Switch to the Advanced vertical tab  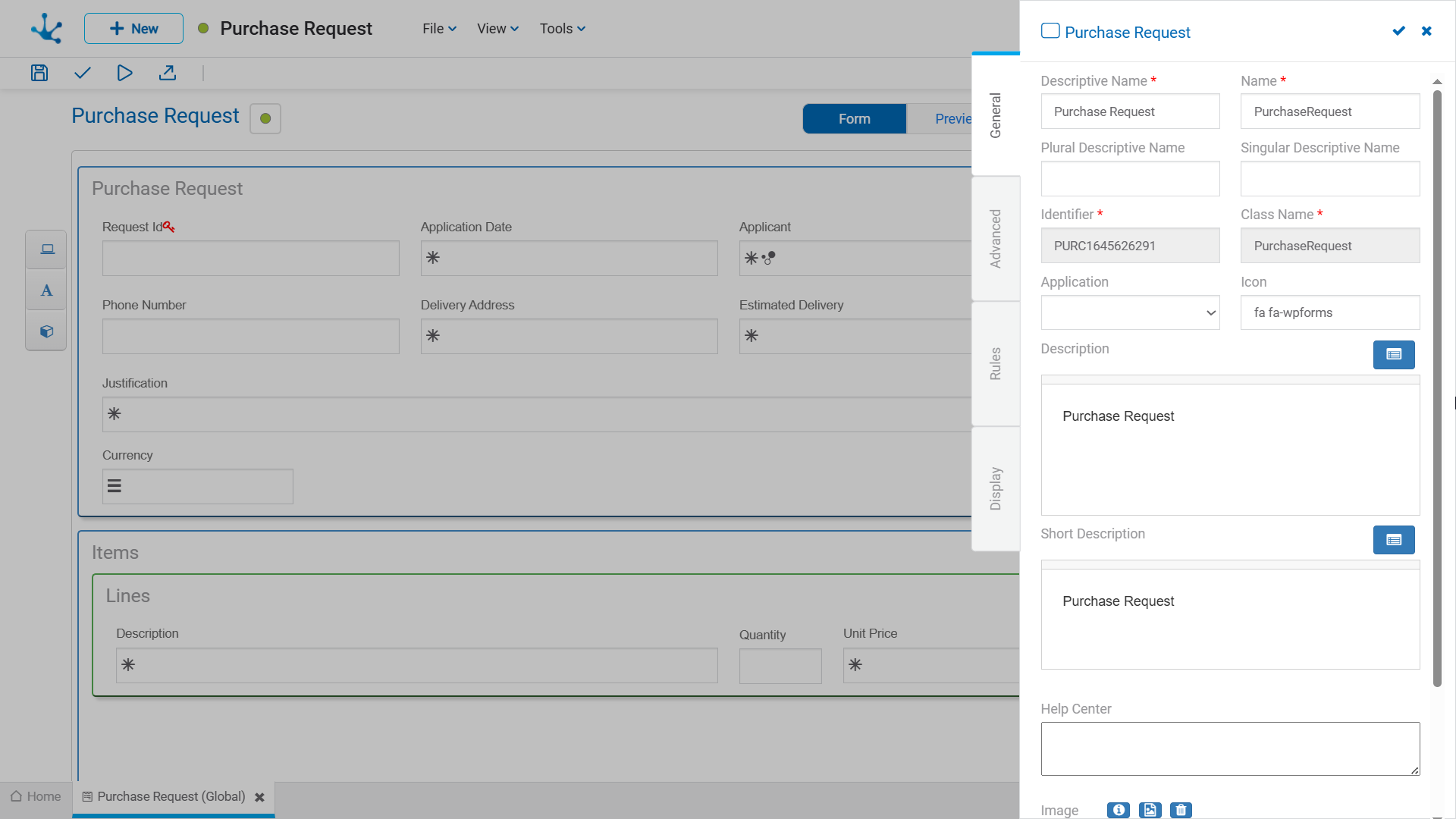coord(996,238)
